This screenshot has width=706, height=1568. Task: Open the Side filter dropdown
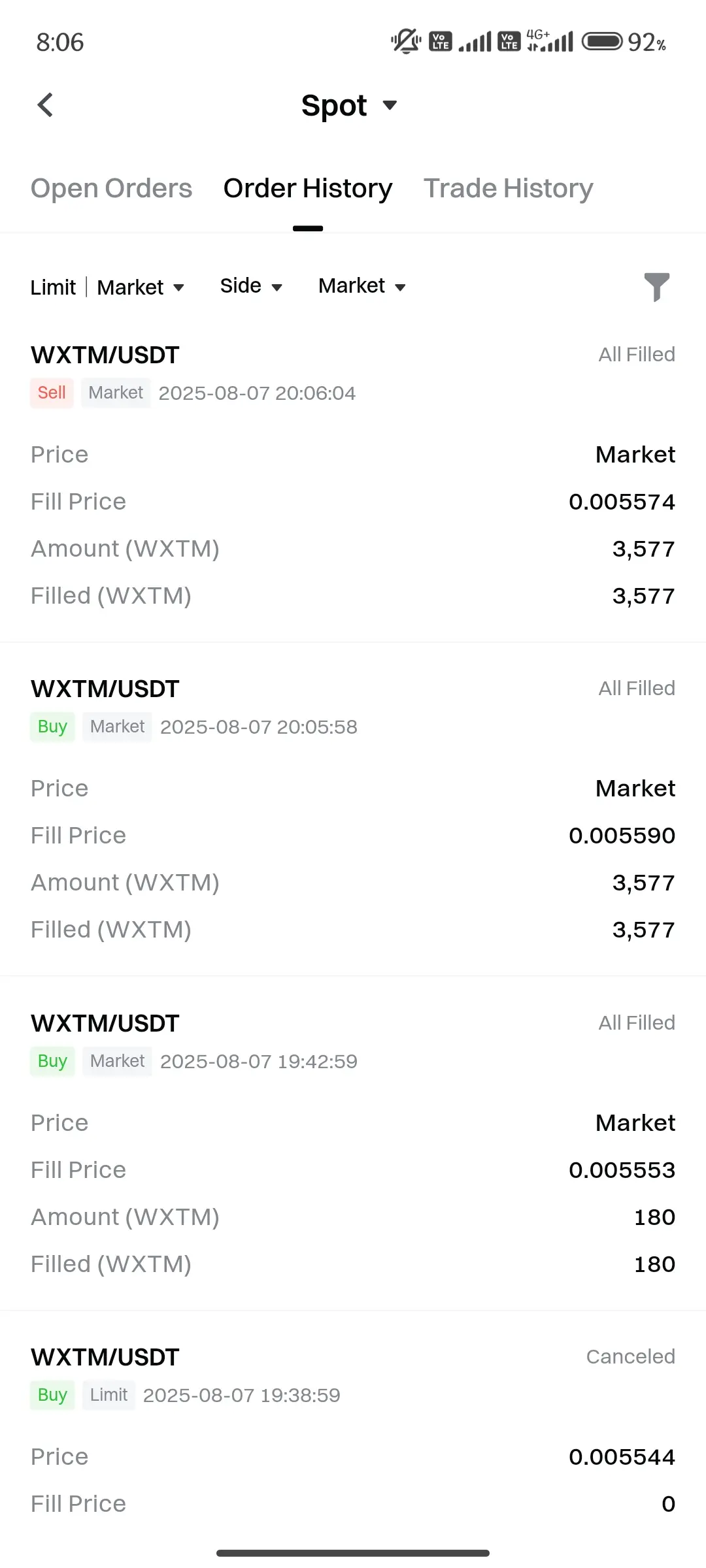251,286
